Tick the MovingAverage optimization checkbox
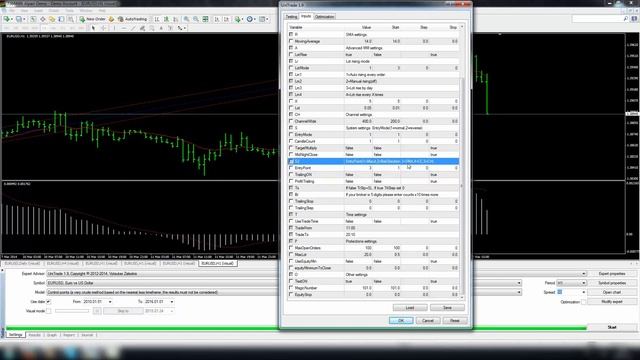The width and height of the screenshot is (640, 360). [x=291, y=41]
